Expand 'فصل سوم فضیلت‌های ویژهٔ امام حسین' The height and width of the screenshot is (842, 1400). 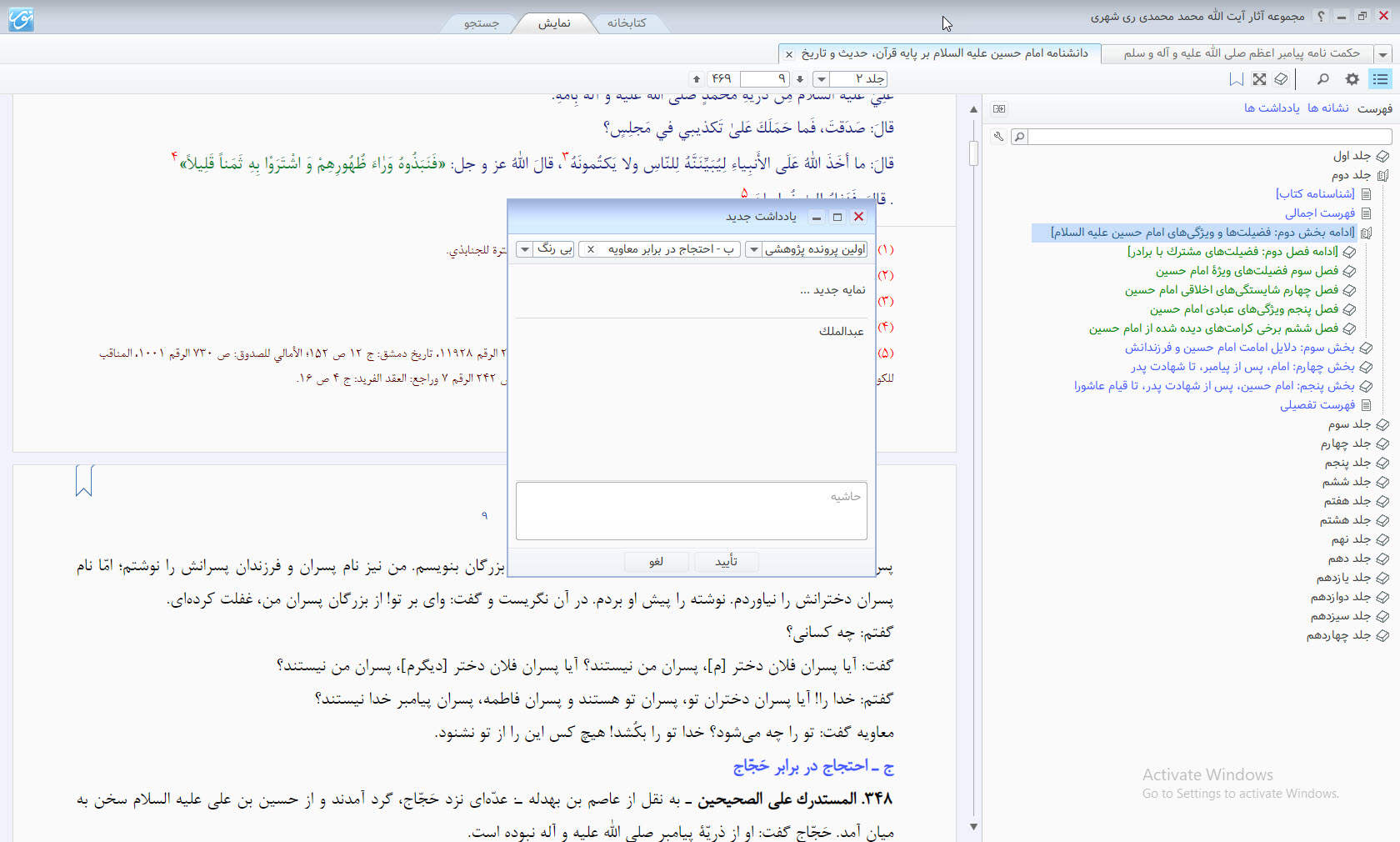point(1349,271)
